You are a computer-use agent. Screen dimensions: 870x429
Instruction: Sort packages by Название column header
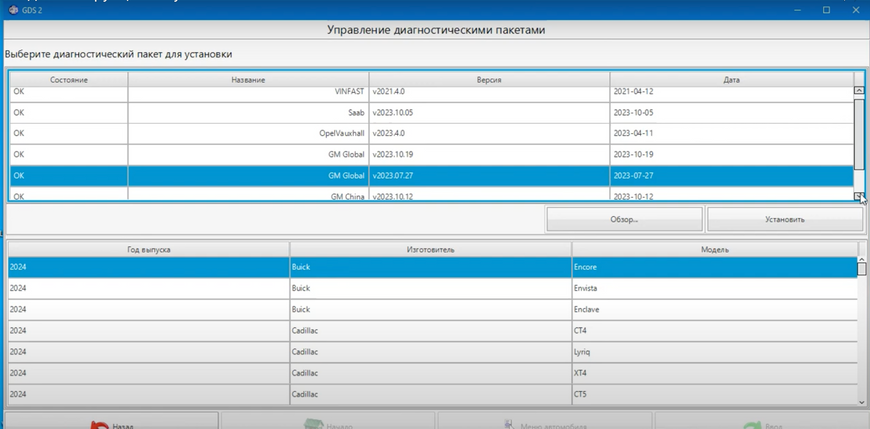tap(248, 80)
